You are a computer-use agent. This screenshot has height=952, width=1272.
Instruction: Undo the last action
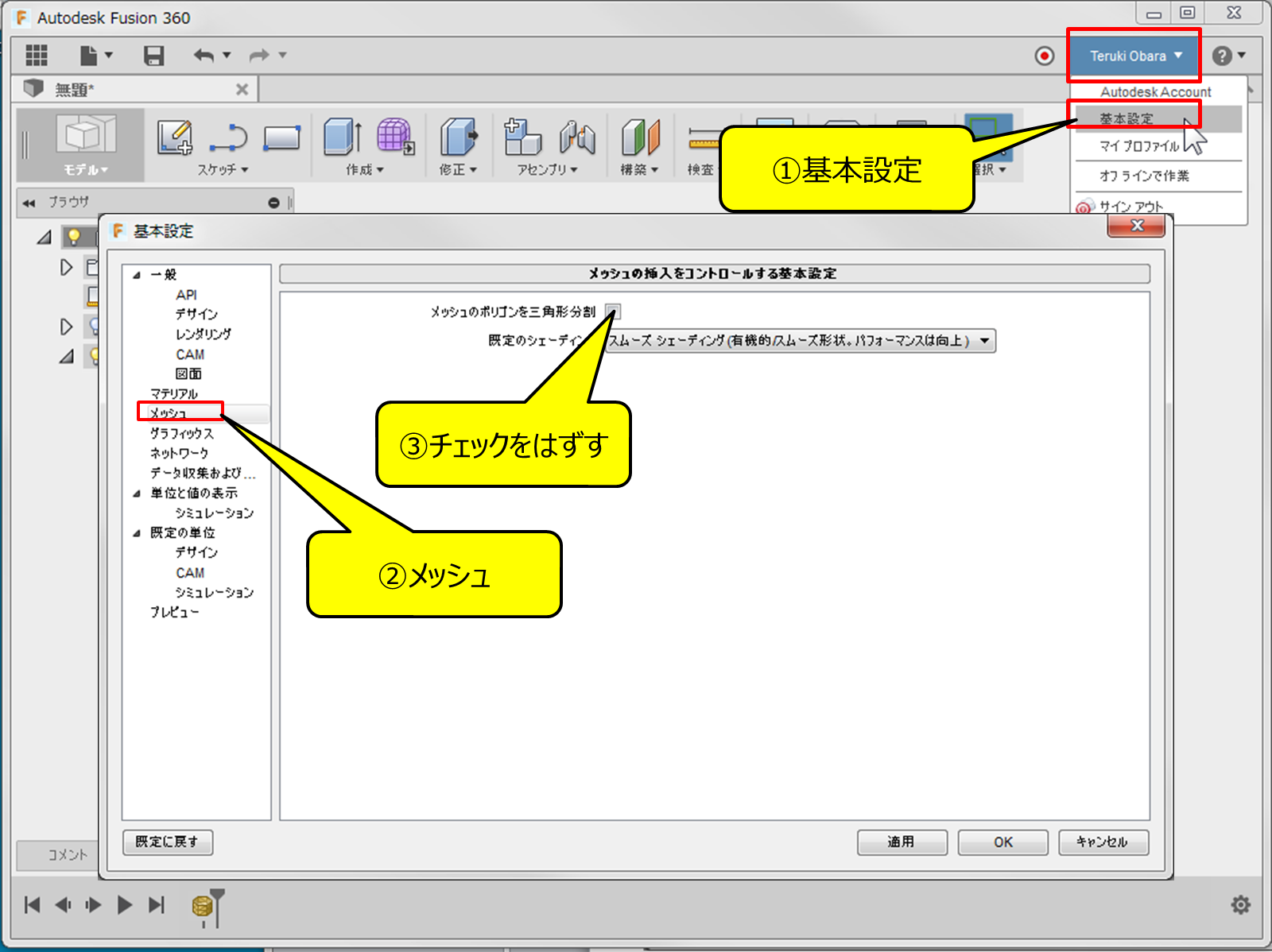coord(204,56)
